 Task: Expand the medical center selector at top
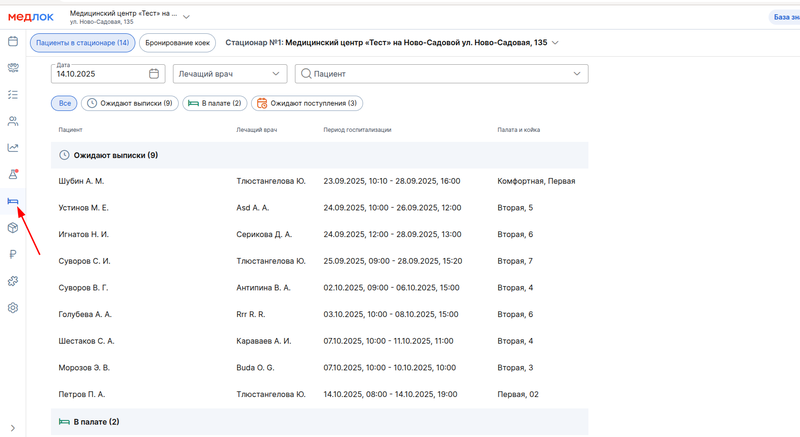tap(186, 16)
